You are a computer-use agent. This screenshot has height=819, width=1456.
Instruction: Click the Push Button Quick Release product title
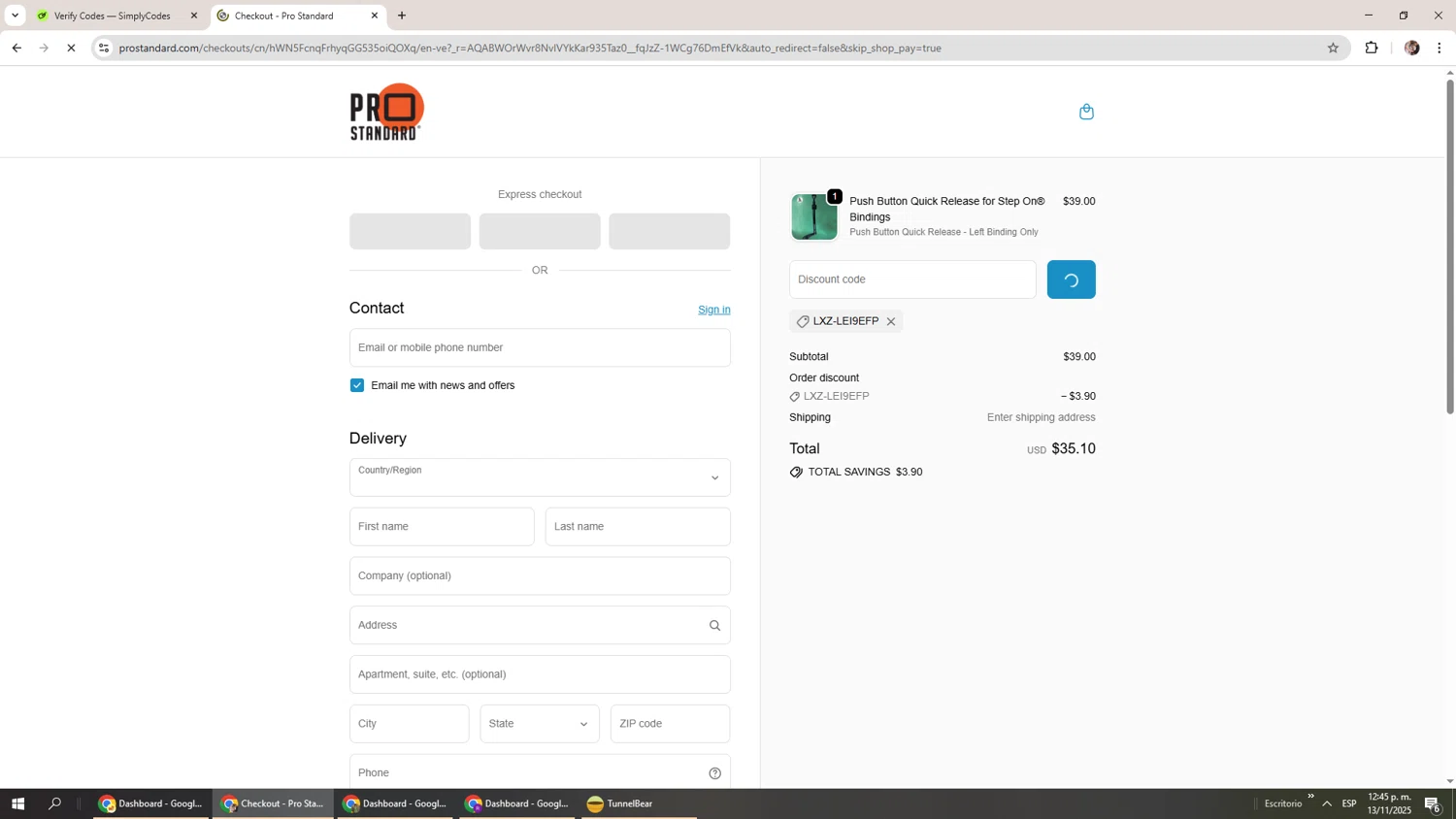pos(947,209)
